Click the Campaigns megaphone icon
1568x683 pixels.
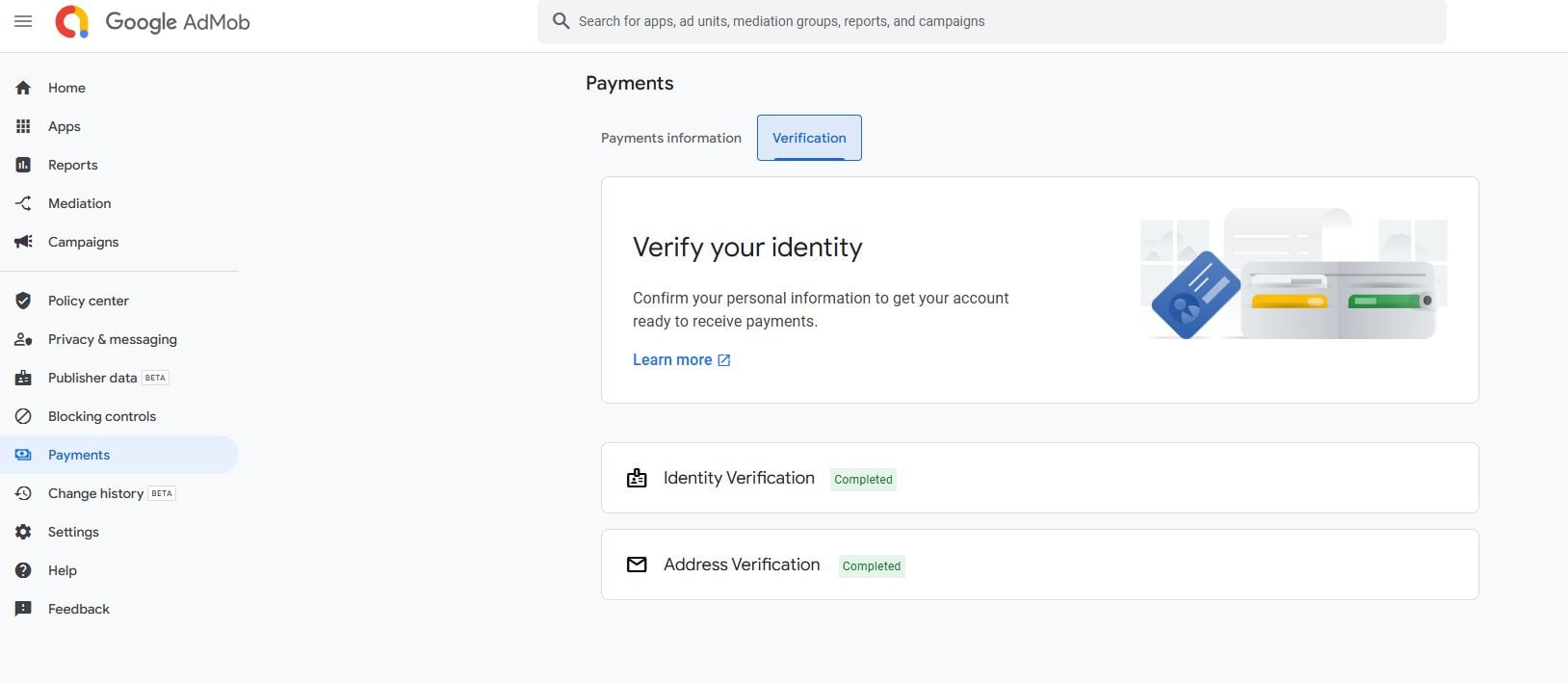[23, 242]
